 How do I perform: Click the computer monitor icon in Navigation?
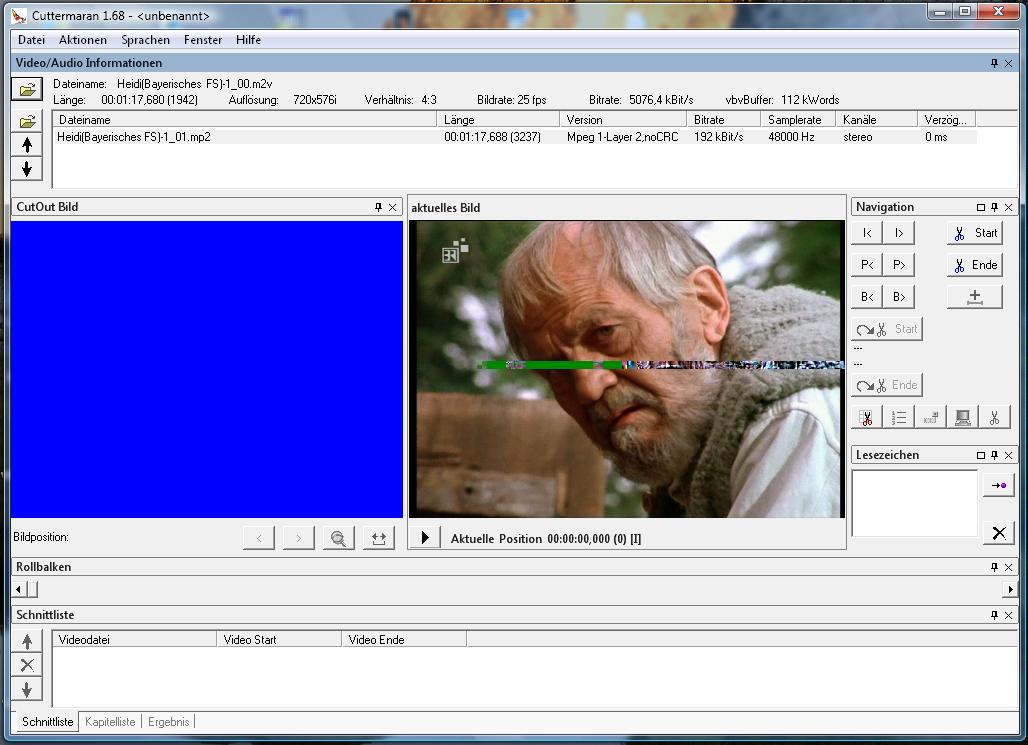pos(962,417)
